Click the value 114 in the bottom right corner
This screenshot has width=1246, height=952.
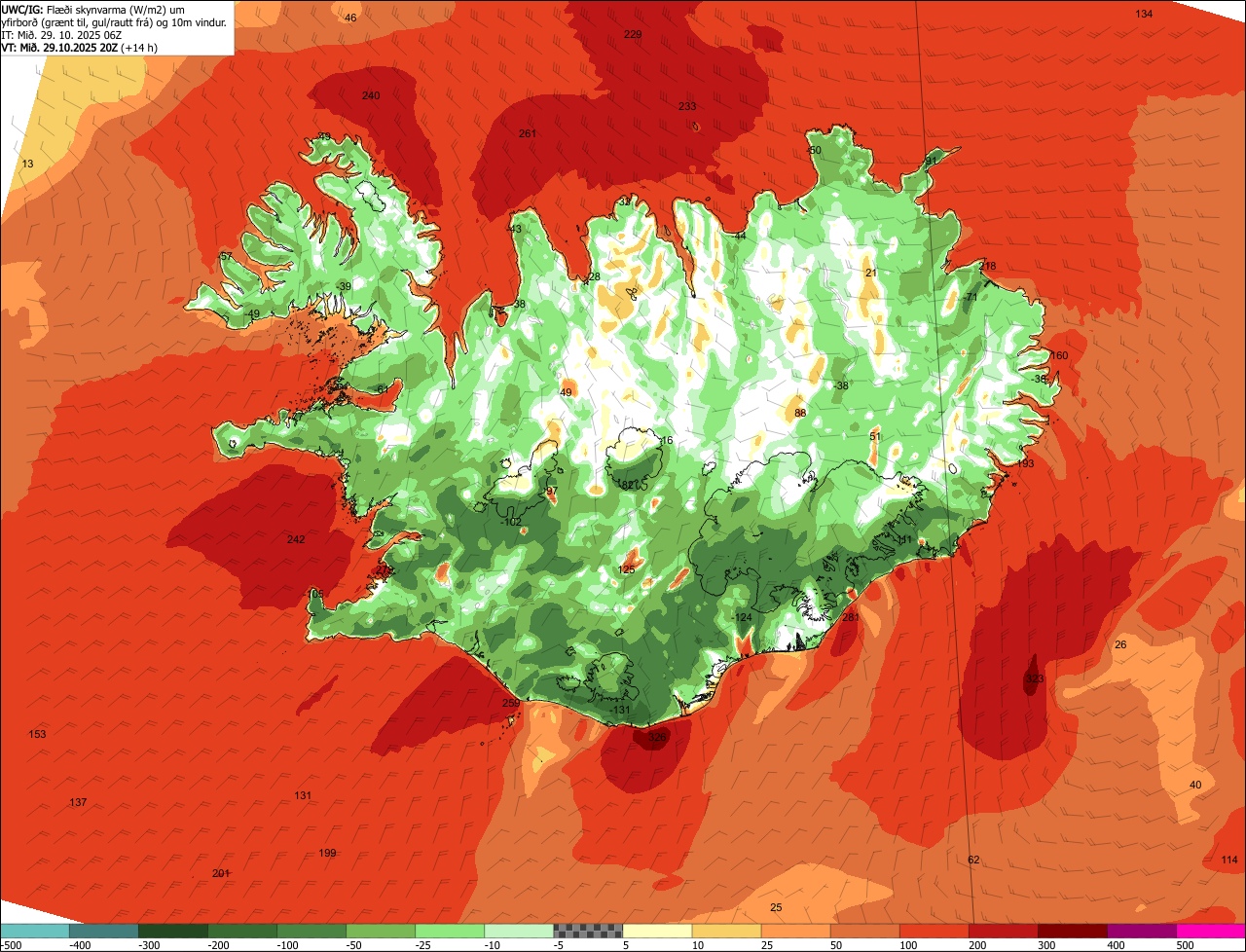(1229, 860)
